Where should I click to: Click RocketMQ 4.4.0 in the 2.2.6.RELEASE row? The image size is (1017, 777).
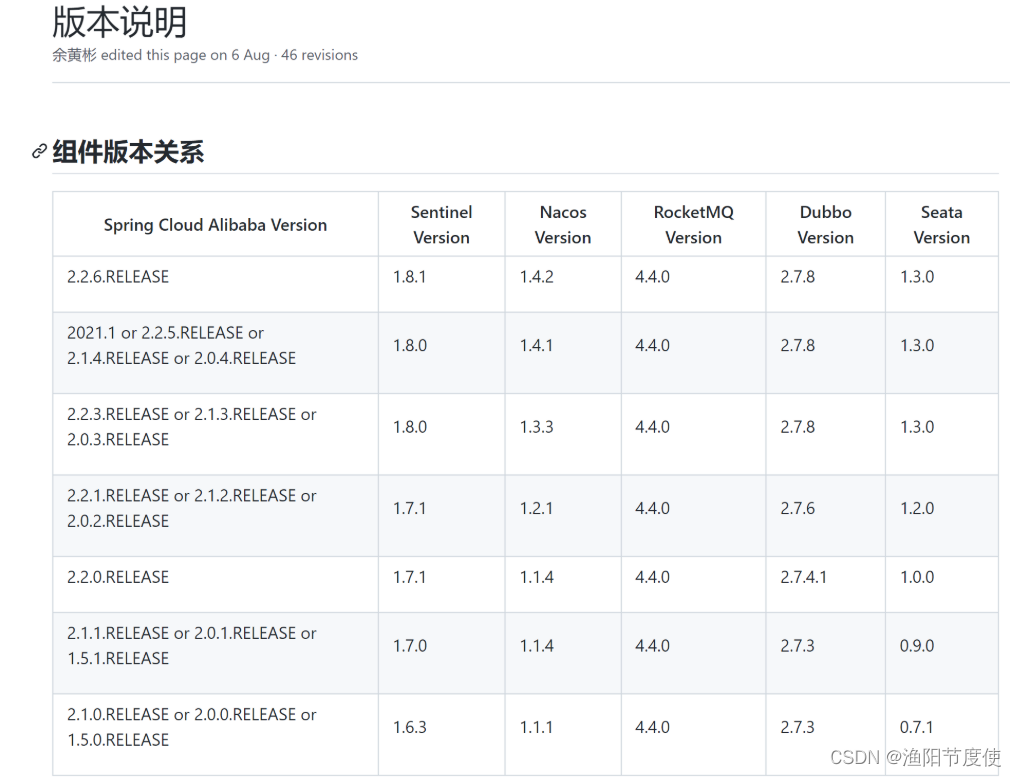(x=652, y=277)
